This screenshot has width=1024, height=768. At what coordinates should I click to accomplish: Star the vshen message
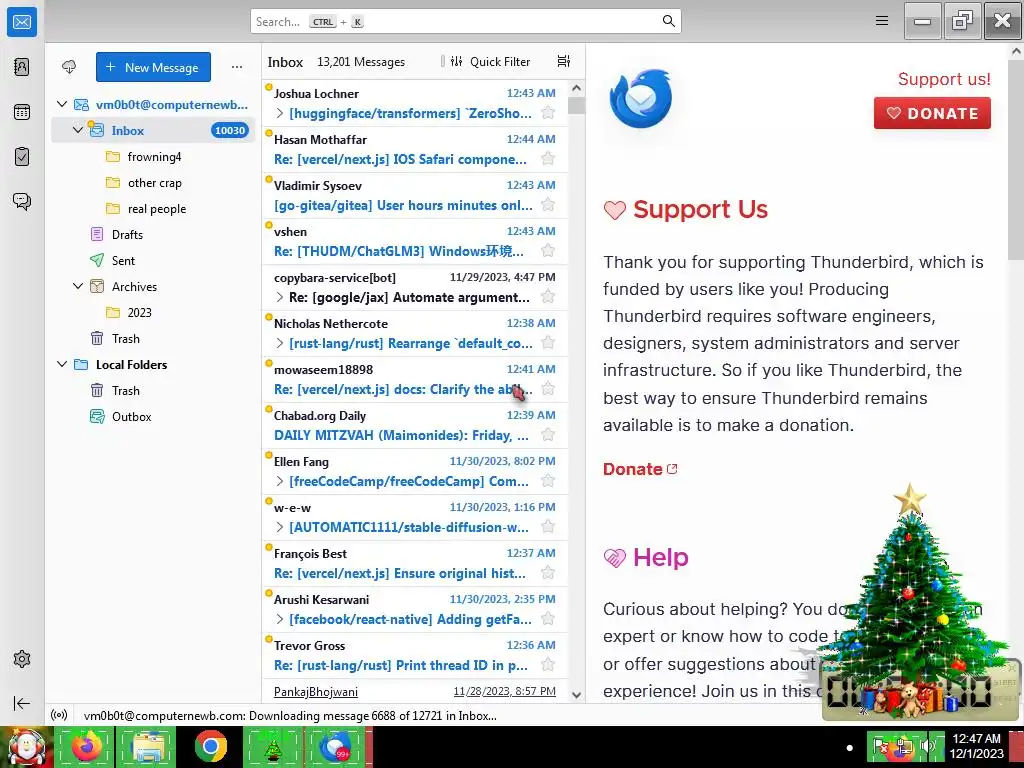point(548,251)
